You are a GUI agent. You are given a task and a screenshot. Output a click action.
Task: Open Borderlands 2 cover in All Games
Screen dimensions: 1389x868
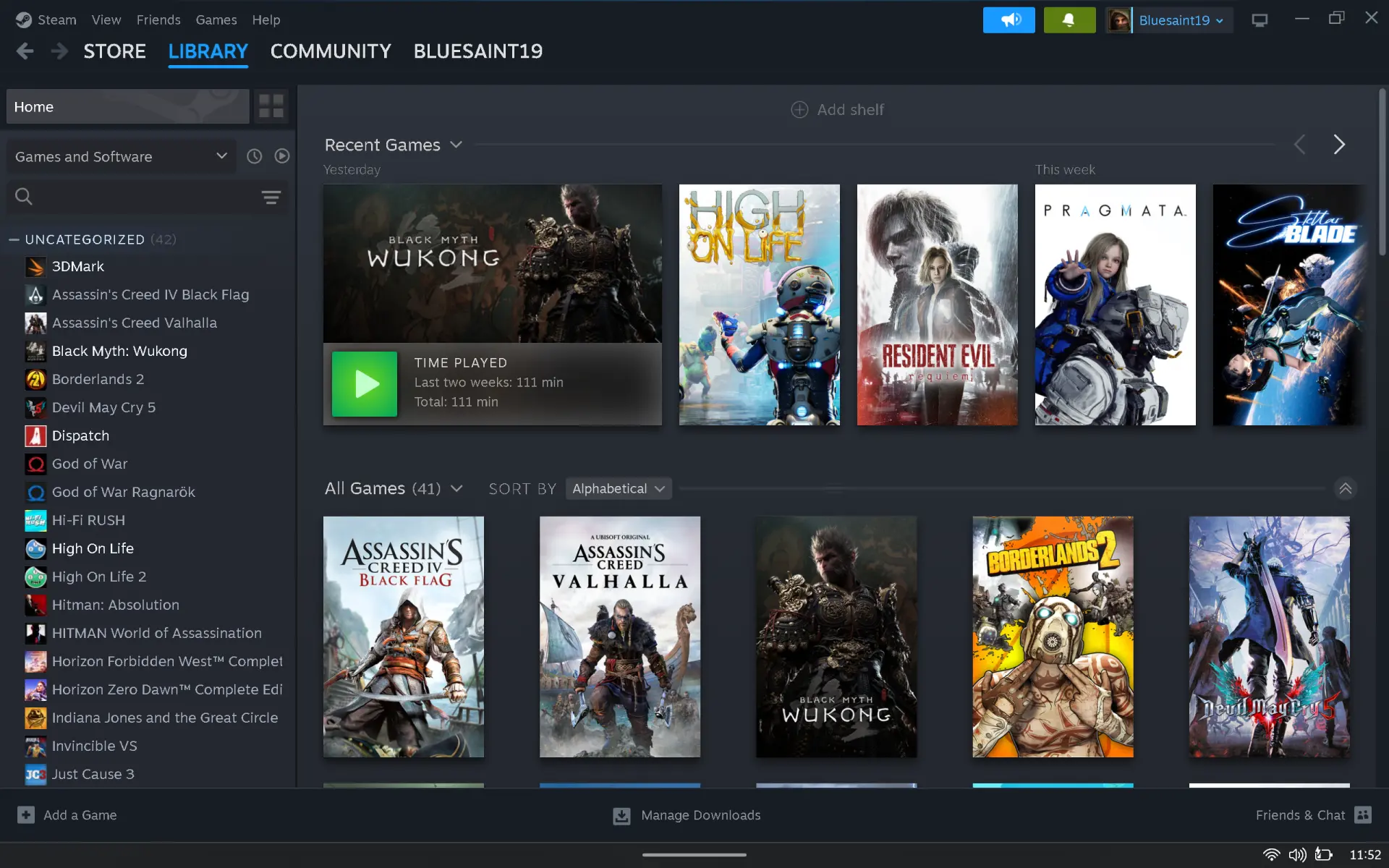1053,637
